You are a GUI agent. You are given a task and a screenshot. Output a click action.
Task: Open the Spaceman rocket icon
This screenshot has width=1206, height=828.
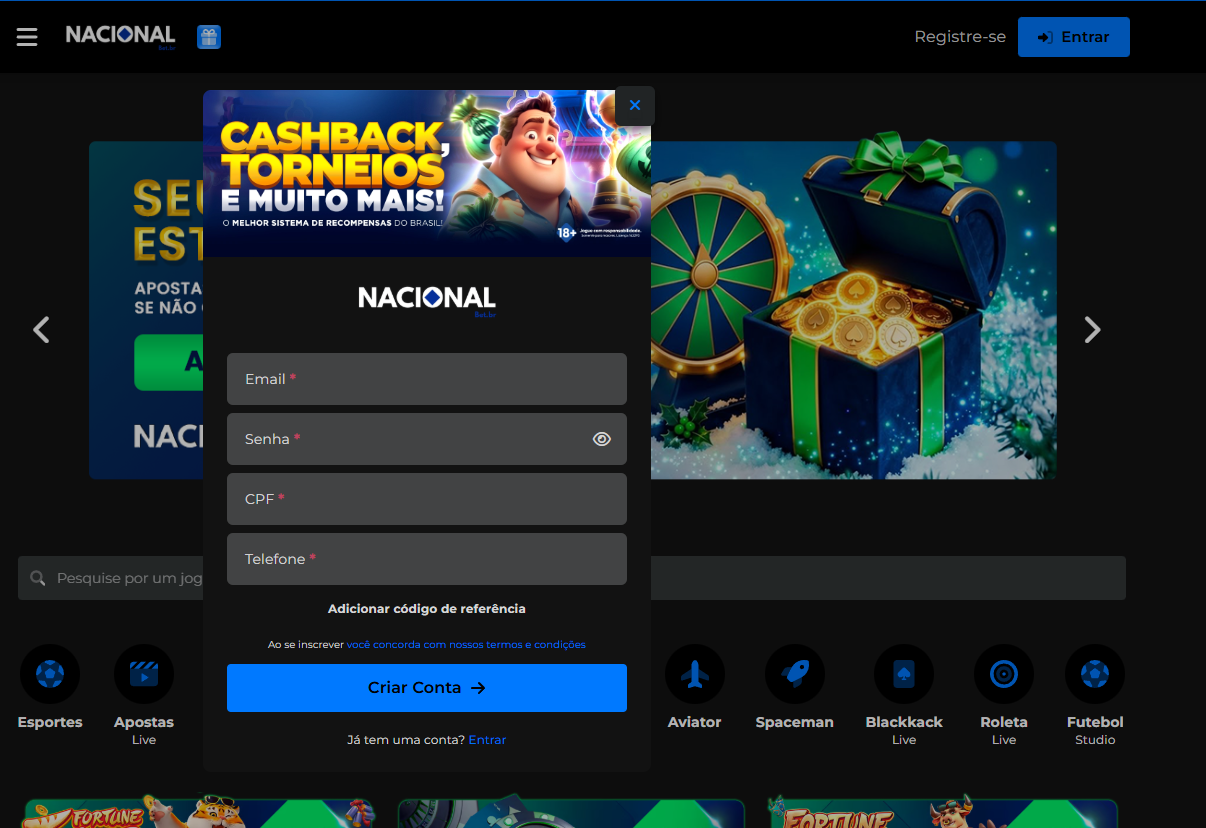[x=794, y=674]
